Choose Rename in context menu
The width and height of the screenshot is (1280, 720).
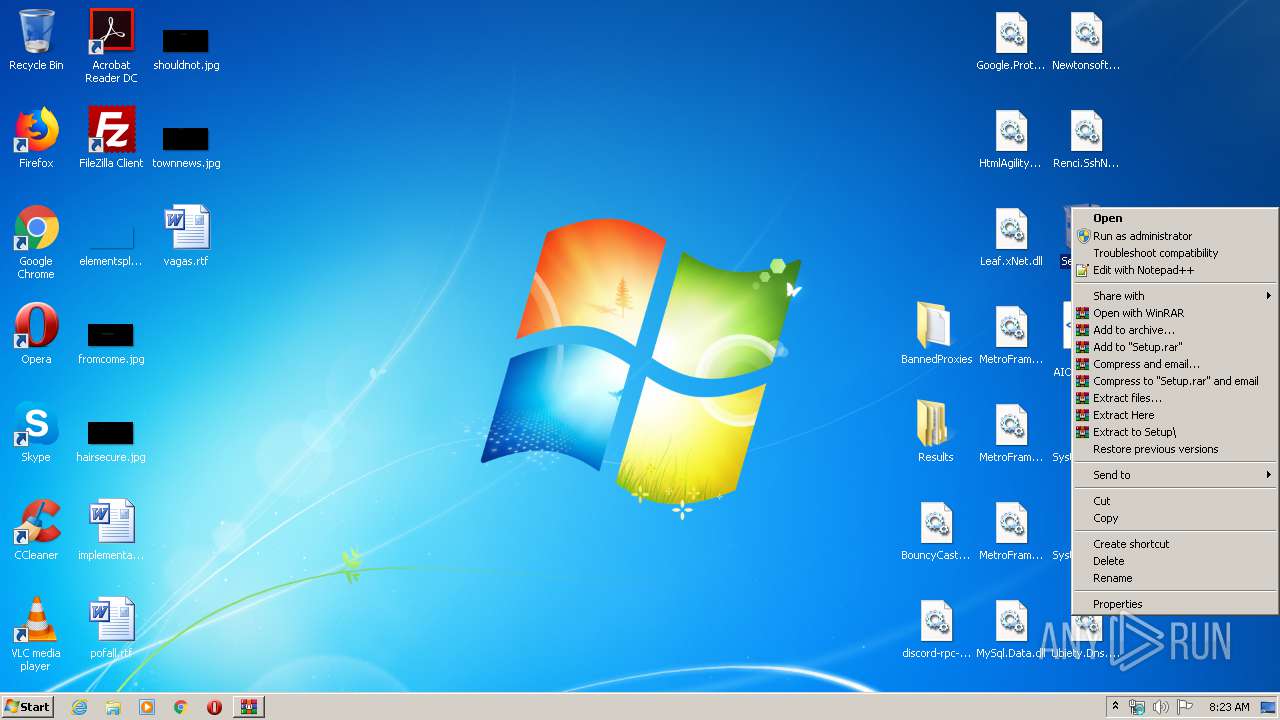click(x=1175, y=578)
